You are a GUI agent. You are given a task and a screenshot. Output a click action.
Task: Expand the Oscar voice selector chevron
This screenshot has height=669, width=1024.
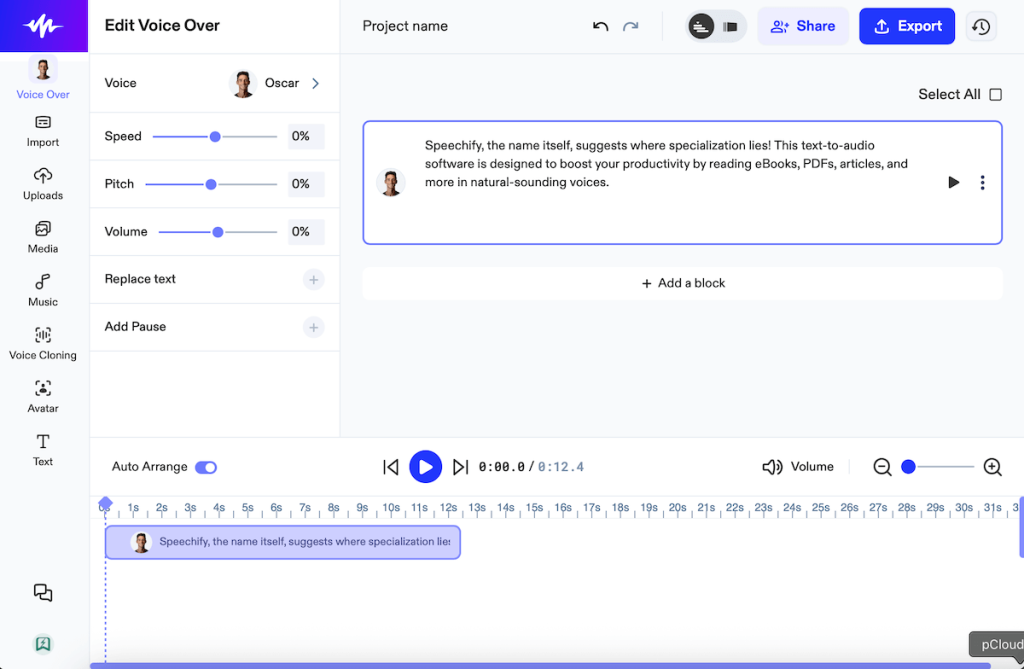coord(315,84)
